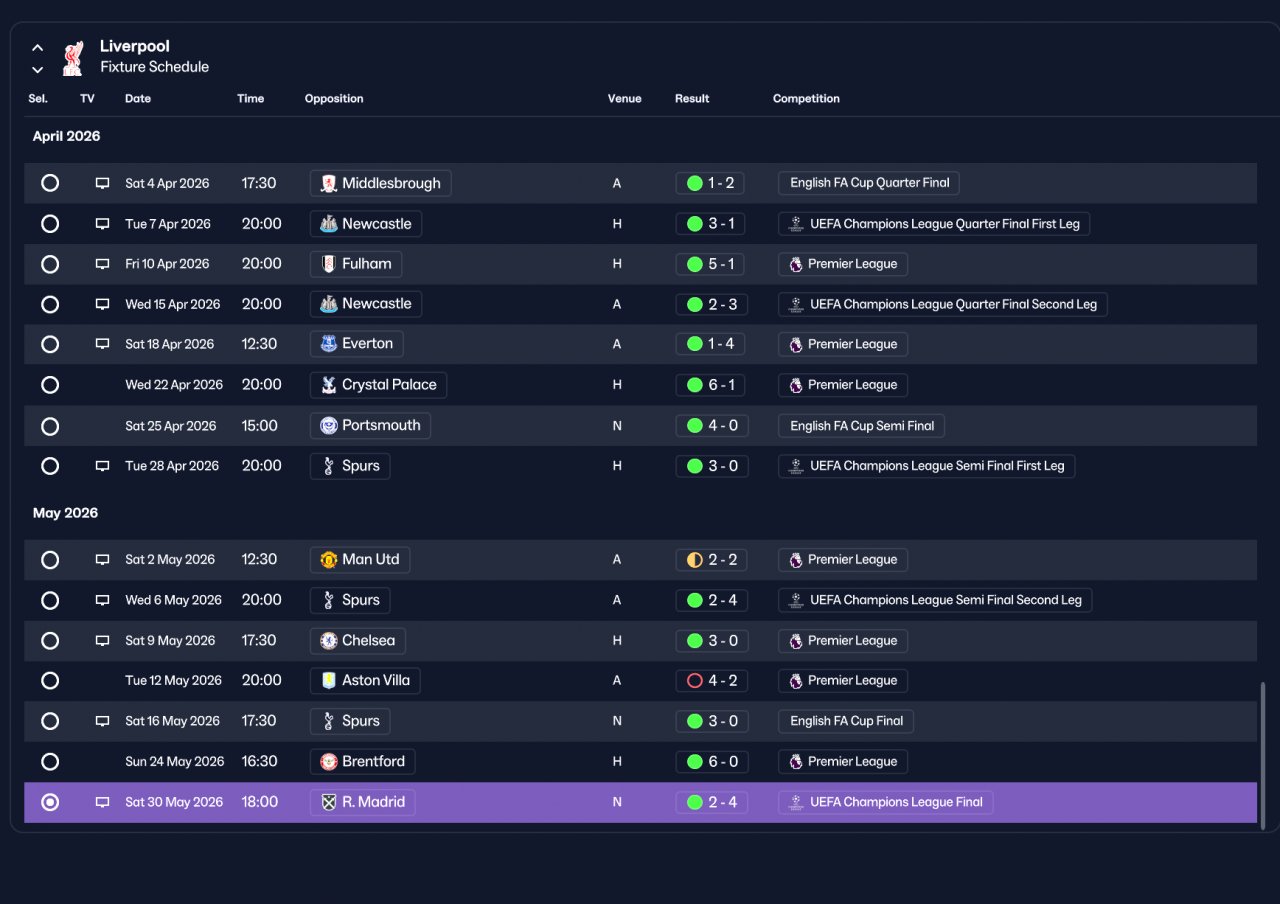Open the English FA Cup Final competition button
Viewport: 1280px width, 904px height.
pos(846,721)
